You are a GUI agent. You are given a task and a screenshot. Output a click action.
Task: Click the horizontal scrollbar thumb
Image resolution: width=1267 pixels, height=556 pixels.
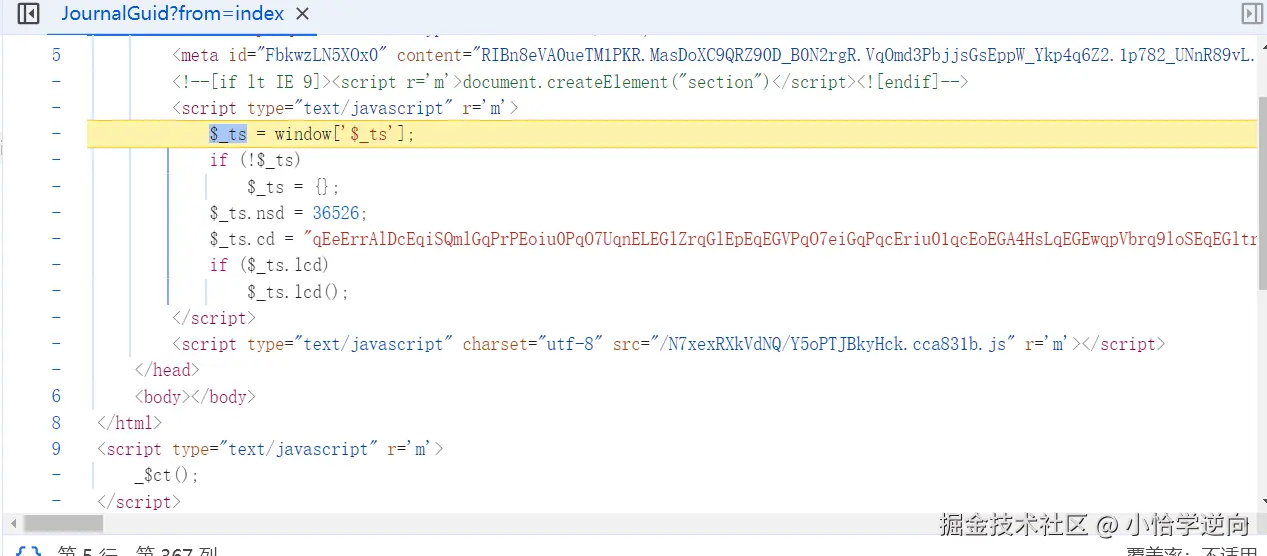point(63,524)
